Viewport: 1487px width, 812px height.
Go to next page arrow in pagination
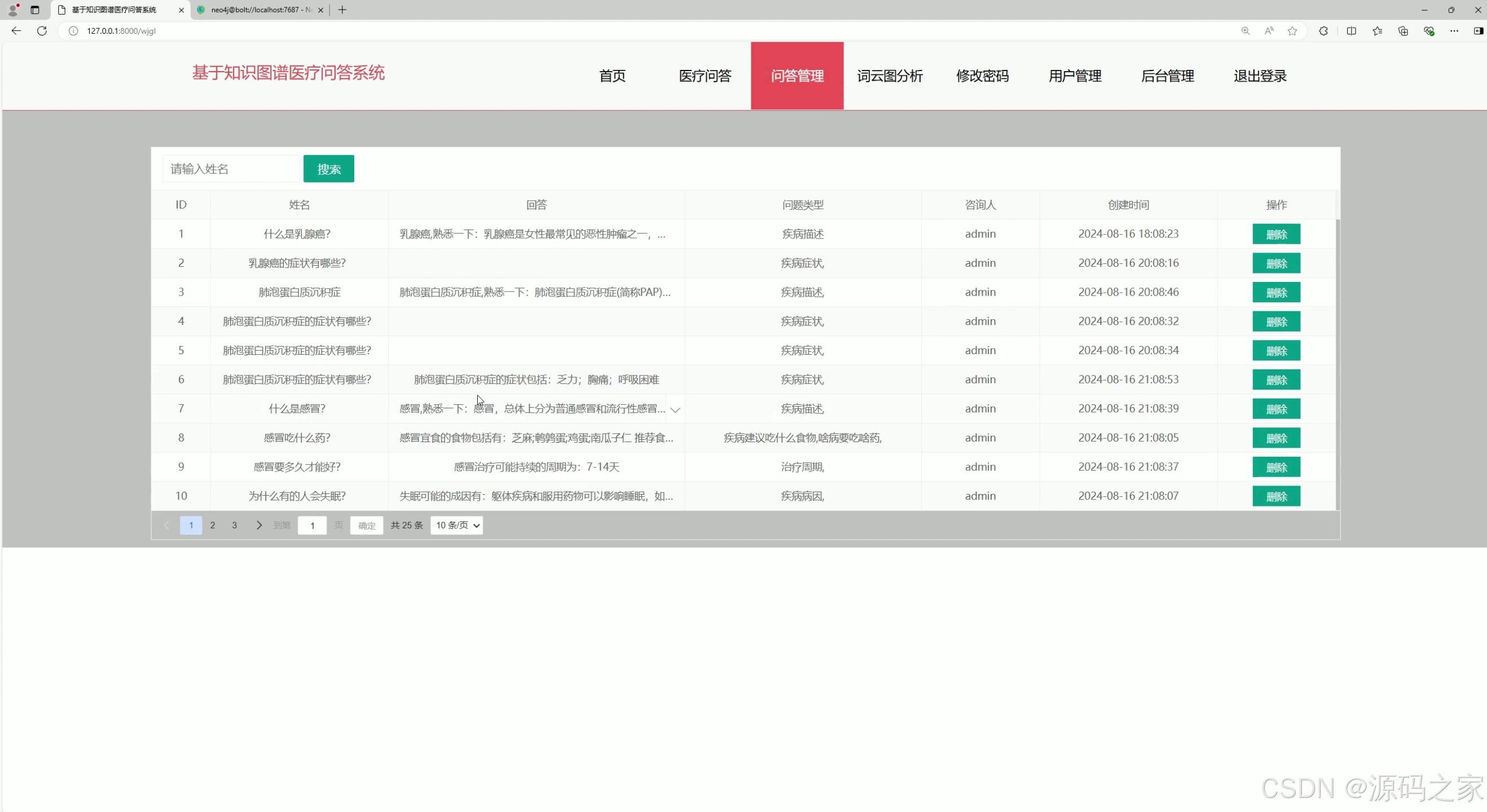pyautogui.click(x=258, y=525)
